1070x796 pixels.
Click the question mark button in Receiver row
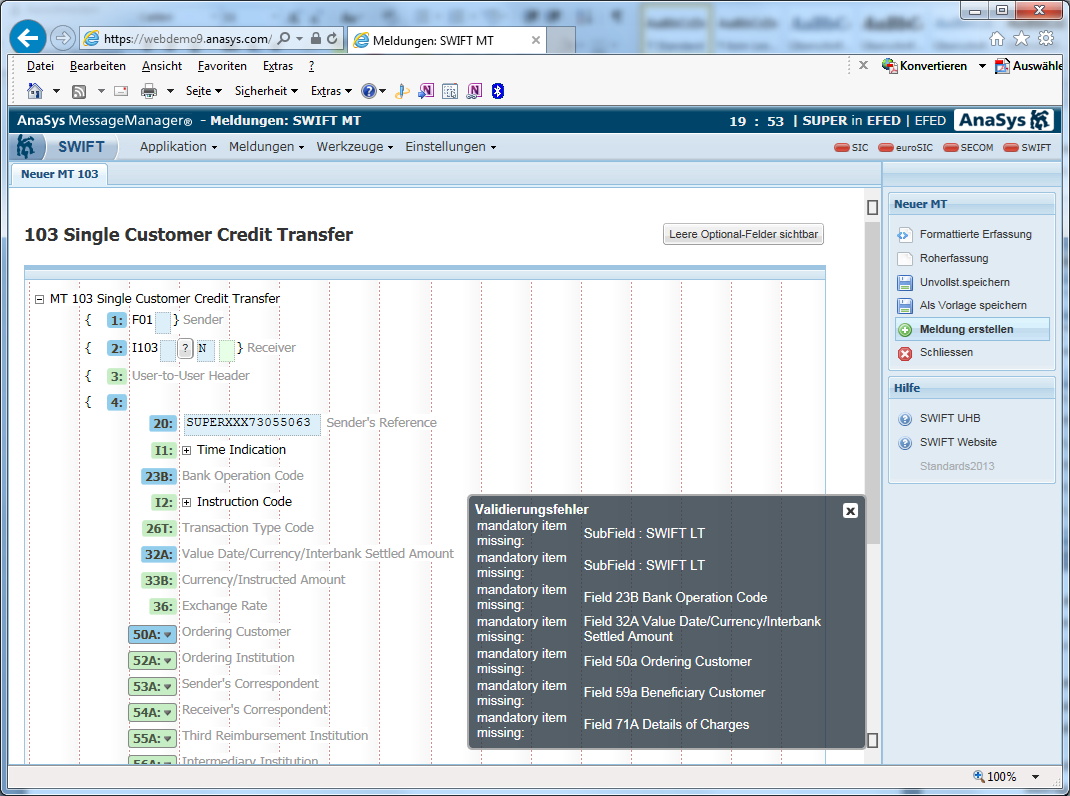click(185, 349)
